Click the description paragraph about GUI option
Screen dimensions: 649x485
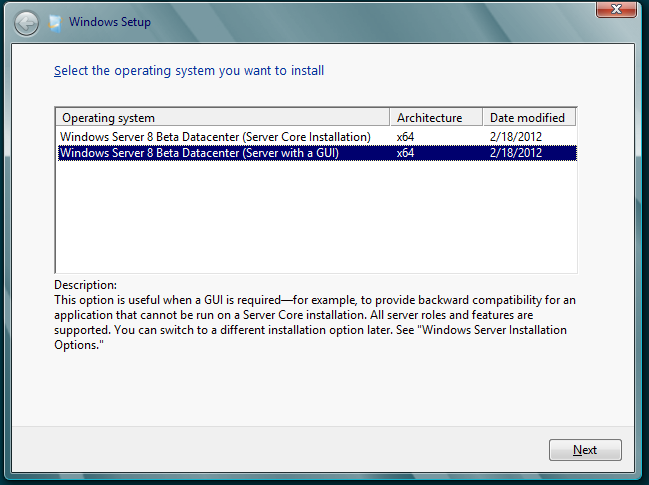pyautogui.click(x=315, y=322)
